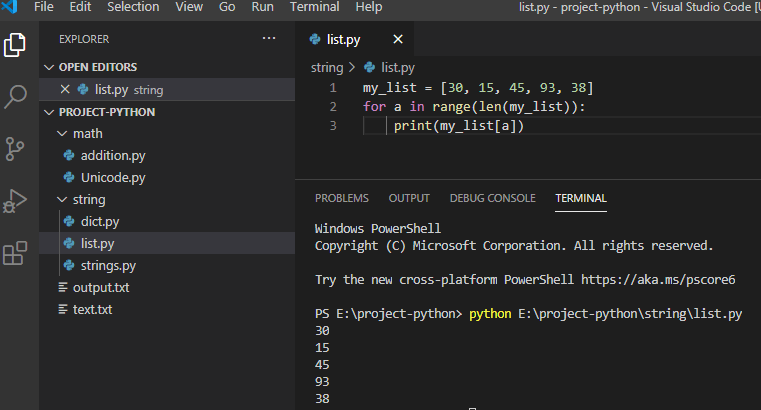Switch to the Problems panel tab

(342, 198)
